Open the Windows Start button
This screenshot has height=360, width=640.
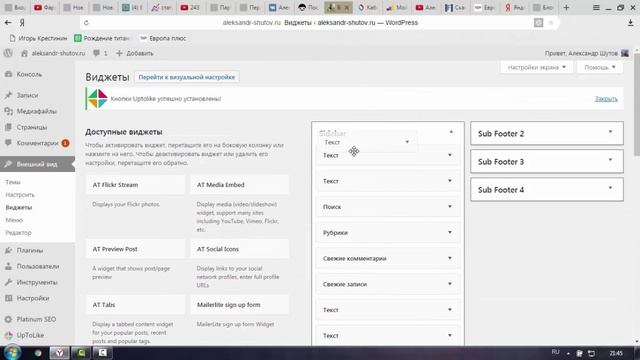tap(12, 353)
